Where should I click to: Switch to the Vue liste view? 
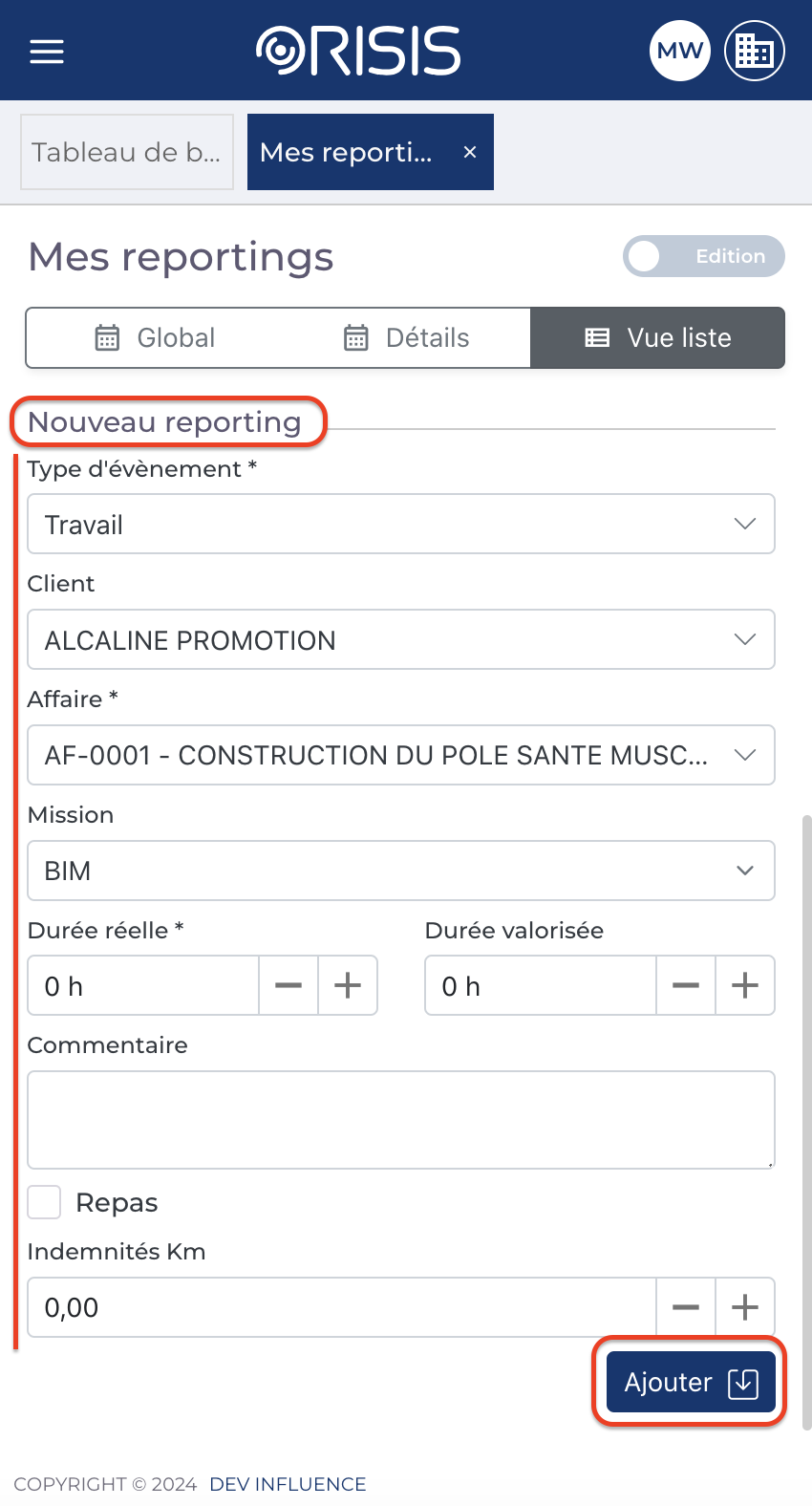click(x=657, y=337)
